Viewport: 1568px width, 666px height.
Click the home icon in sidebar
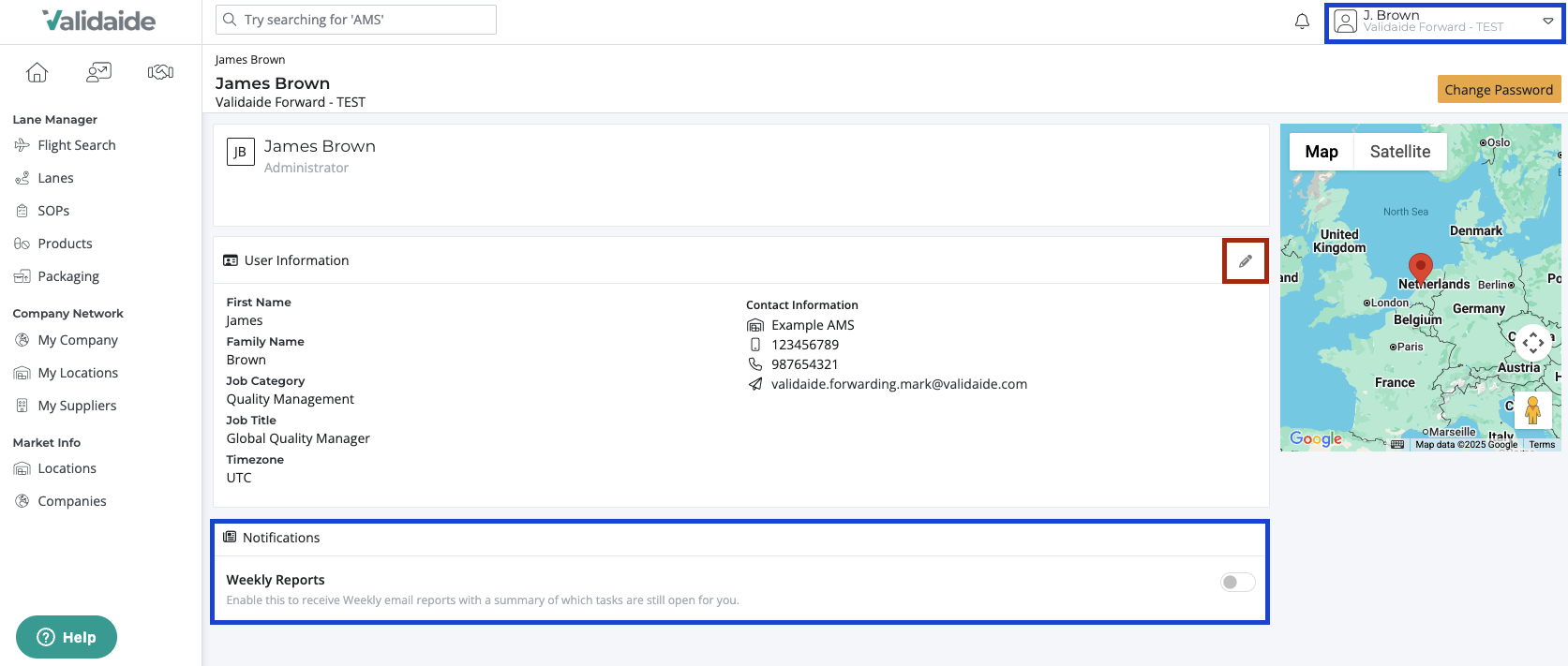pyautogui.click(x=37, y=72)
